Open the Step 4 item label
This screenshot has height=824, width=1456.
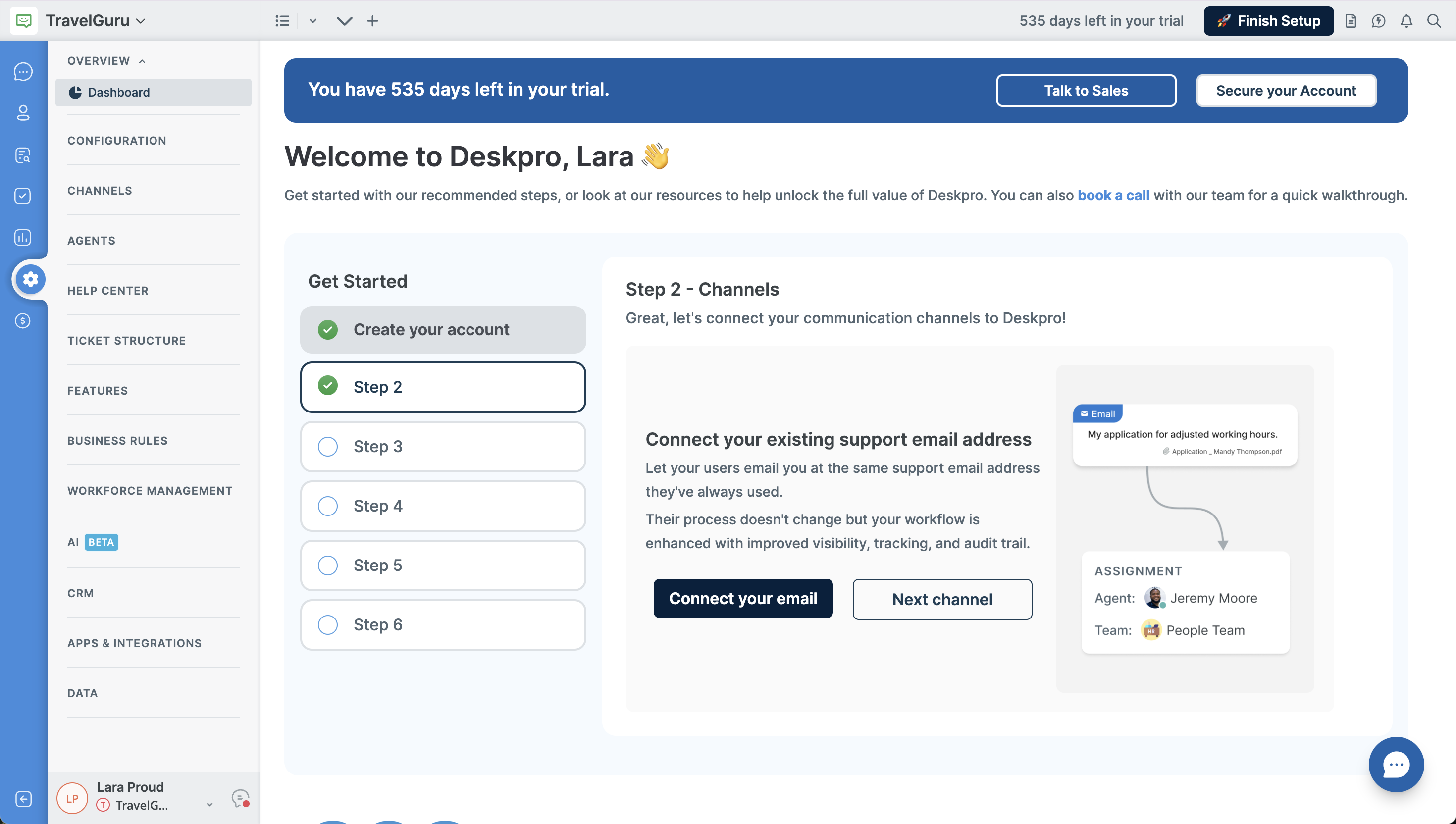[378, 506]
